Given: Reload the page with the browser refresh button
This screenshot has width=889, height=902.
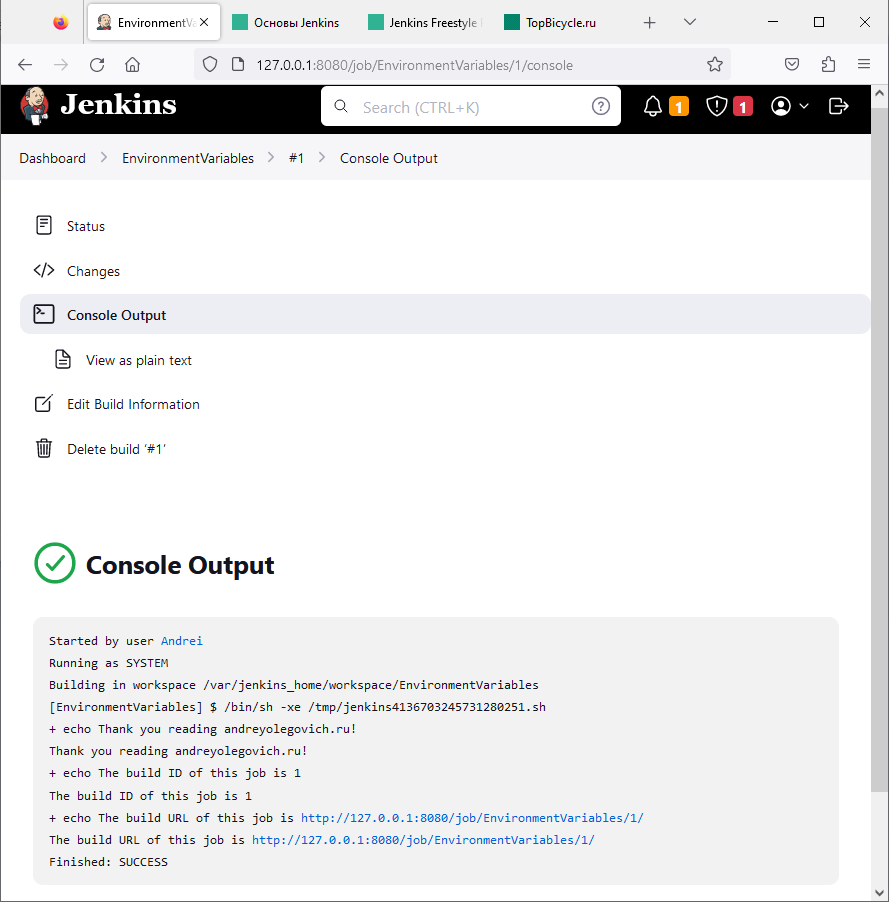Looking at the screenshot, I should coord(97,64).
